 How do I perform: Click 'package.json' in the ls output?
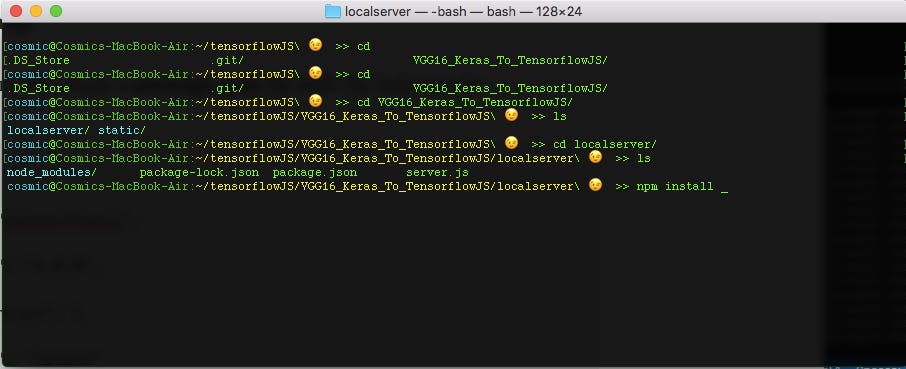(315, 172)
